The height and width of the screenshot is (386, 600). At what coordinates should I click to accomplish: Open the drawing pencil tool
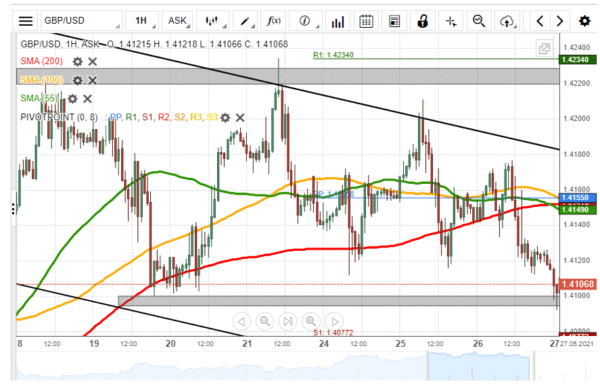(x=245, y=21)
